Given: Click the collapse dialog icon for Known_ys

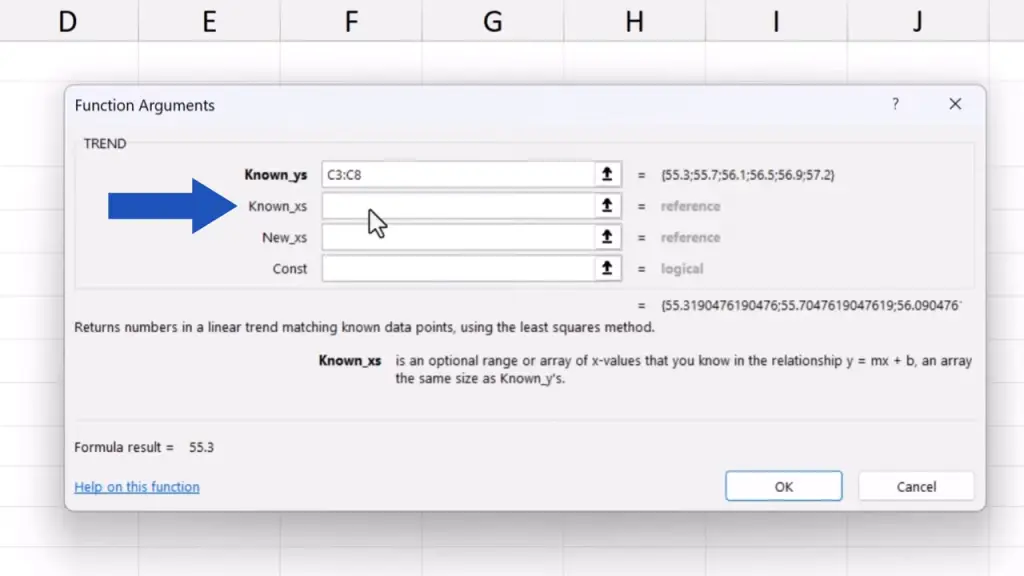Looking at the screenshot, I should click(x=606, y=175).
